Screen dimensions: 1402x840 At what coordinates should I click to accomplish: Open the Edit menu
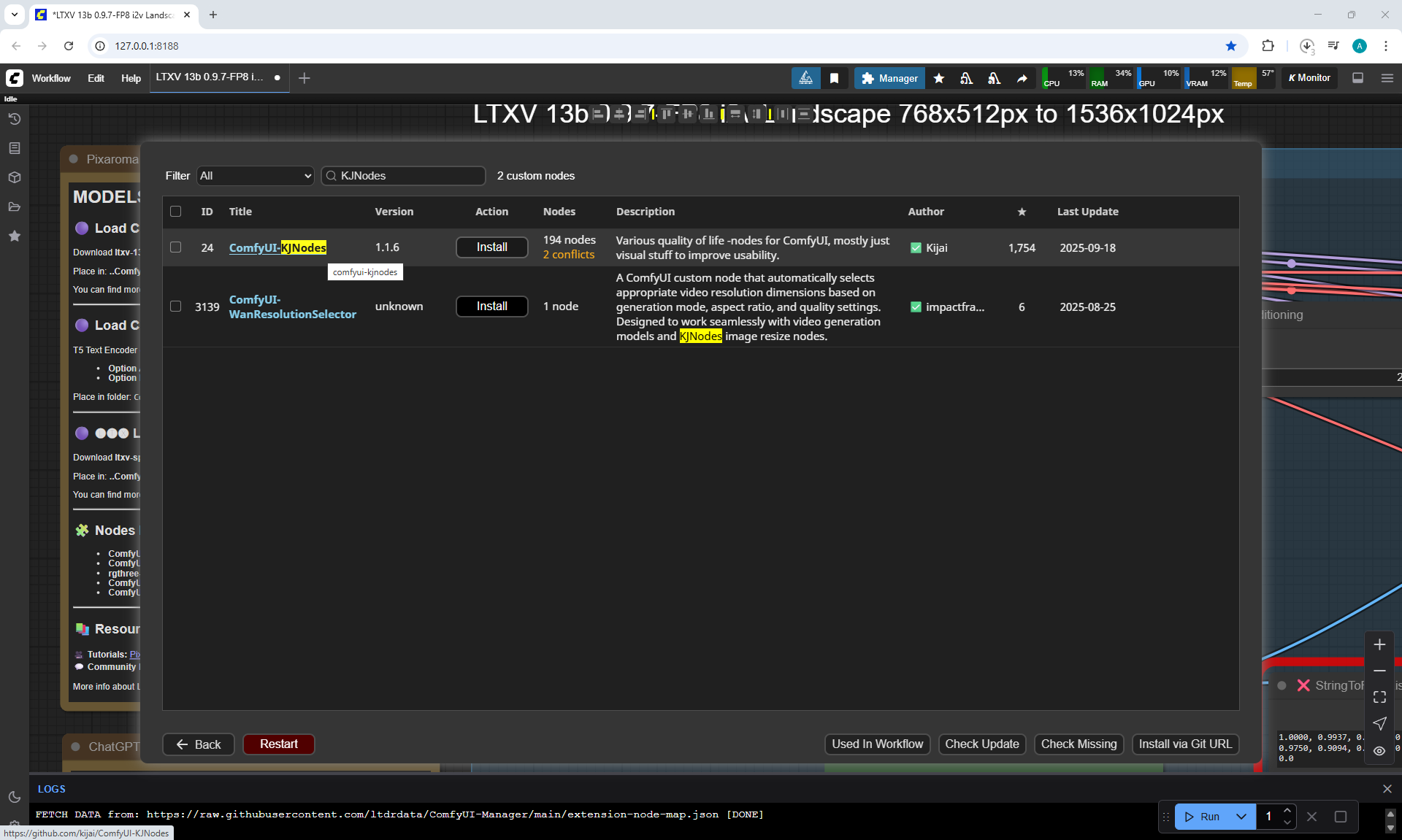click(96, 78)
